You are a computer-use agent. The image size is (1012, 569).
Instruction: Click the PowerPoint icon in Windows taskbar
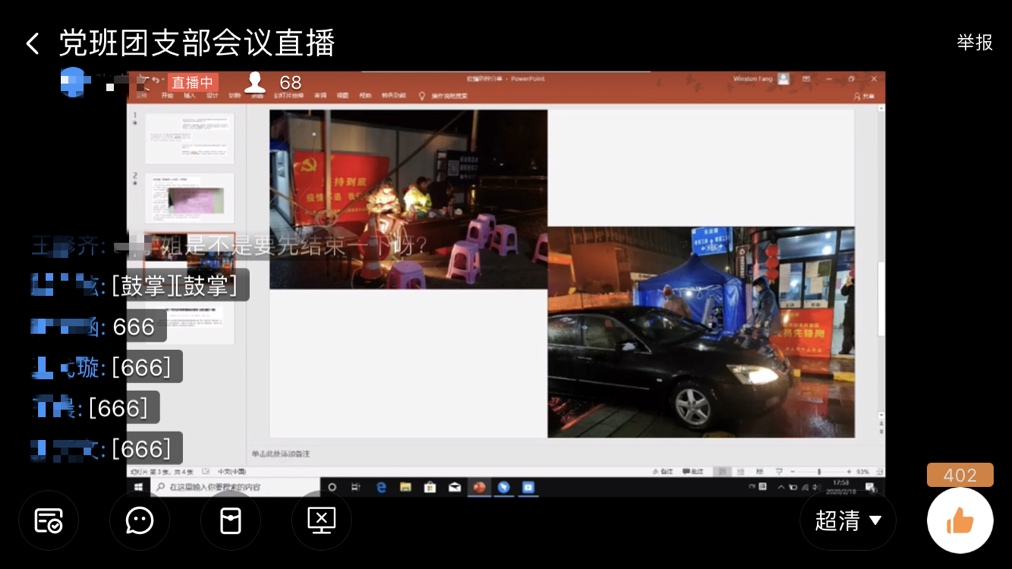[479, 487]
